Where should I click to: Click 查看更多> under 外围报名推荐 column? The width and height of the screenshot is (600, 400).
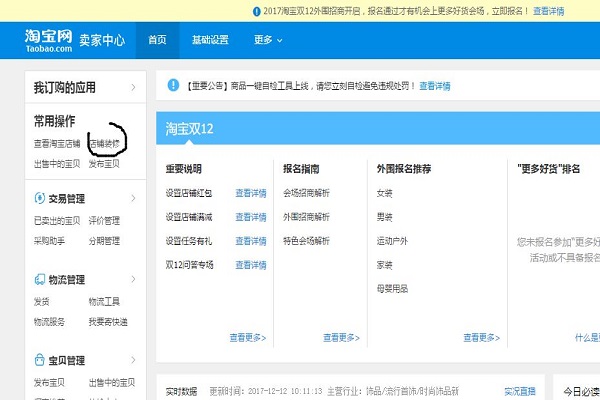(481, 338)
